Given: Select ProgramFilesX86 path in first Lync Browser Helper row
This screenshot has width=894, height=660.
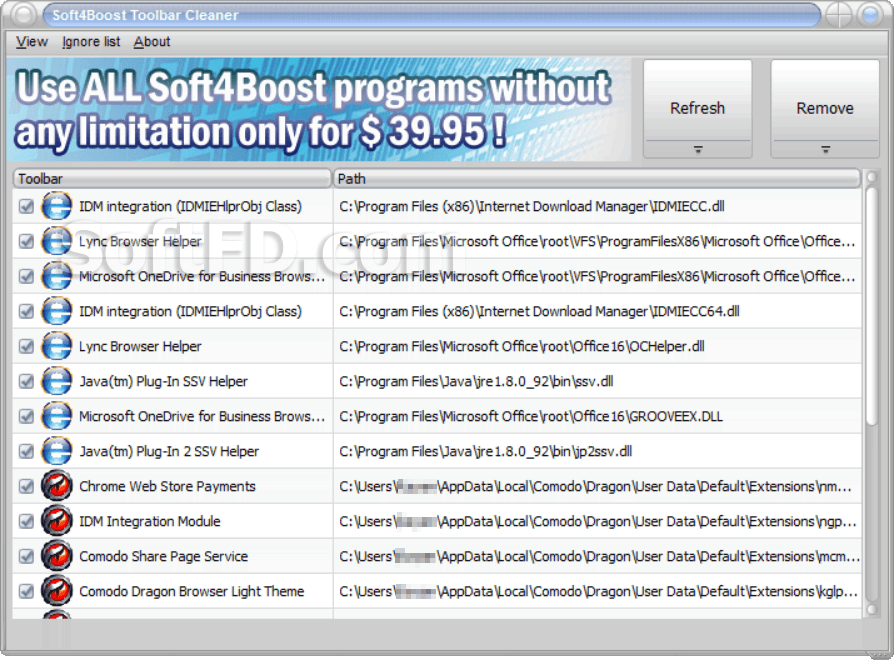Looking at the screenshot, I should [x=597, y=241].
